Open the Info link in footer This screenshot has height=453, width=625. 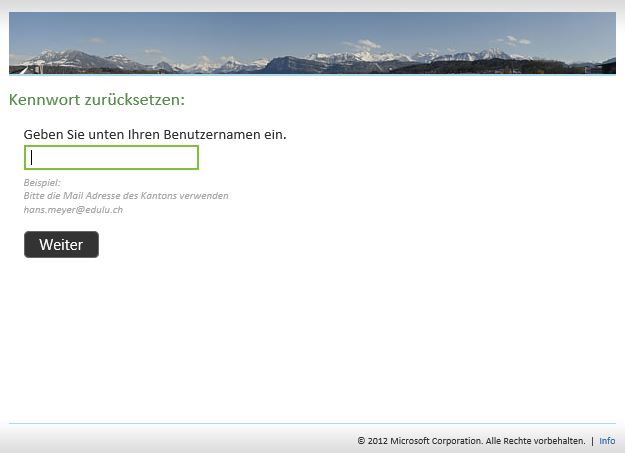pos(607,441)
